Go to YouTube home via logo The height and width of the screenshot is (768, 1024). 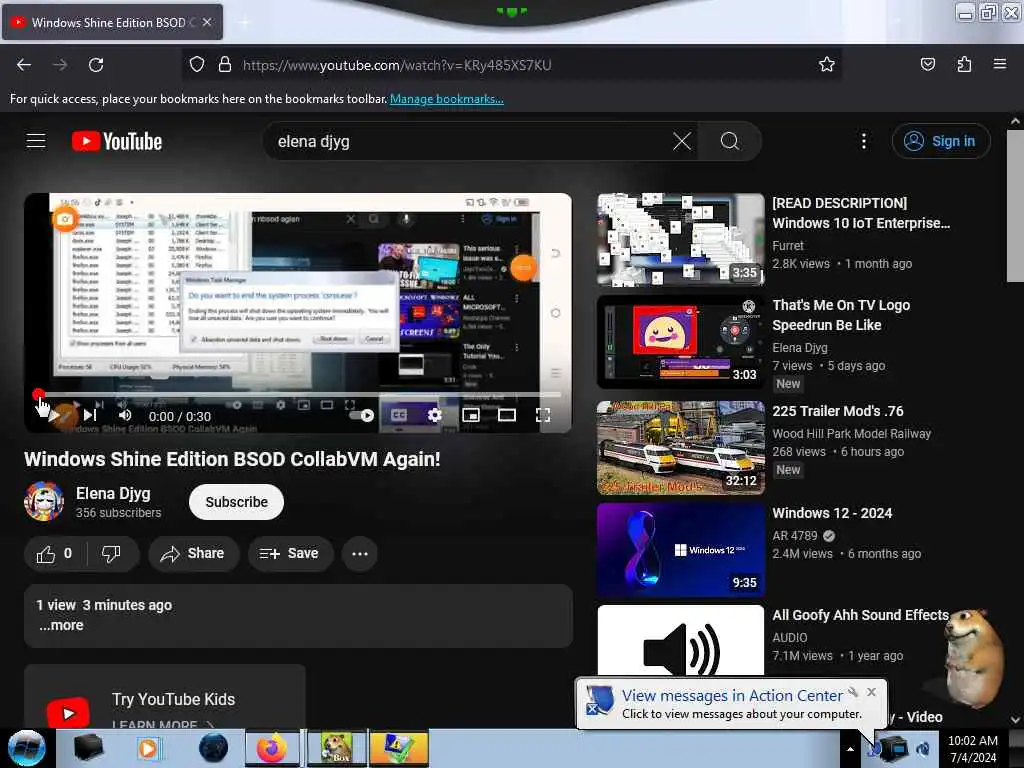click(x=117, y=141)
